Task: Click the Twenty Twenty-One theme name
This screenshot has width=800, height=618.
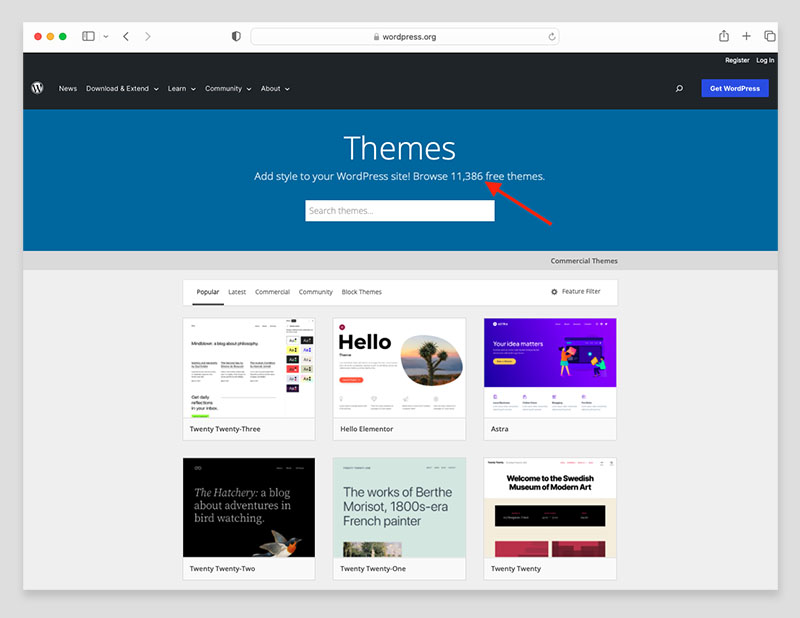Action: coord(373,568)
